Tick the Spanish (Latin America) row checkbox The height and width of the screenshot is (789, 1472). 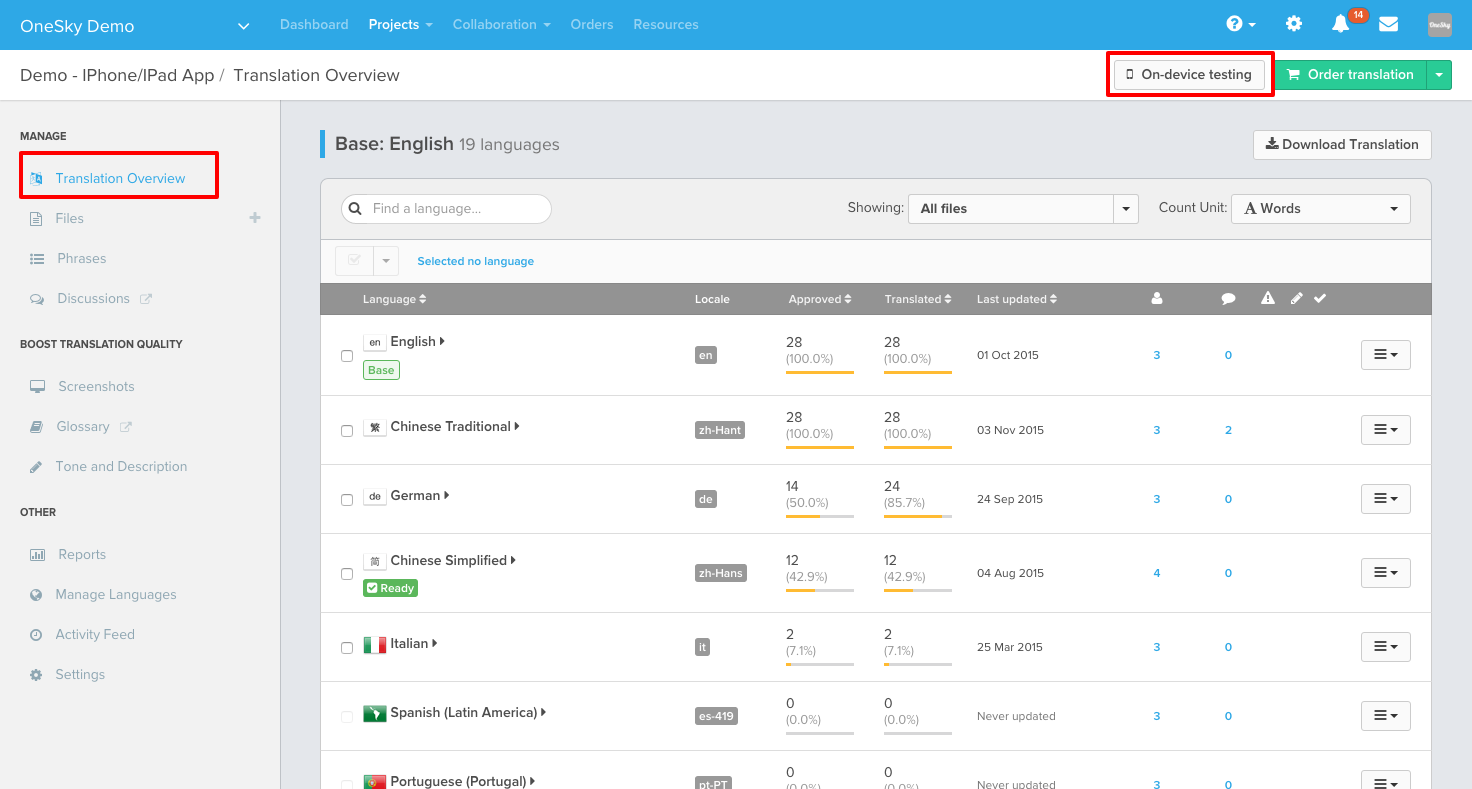tap(347, 717)
